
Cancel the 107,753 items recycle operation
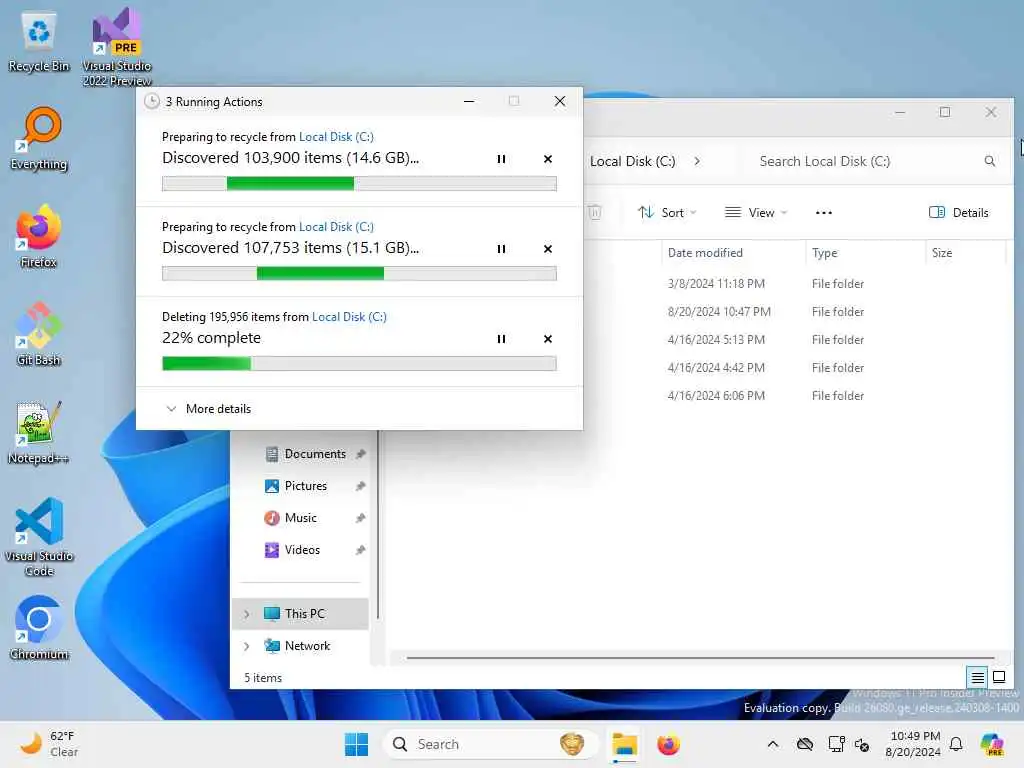[548, 249]
